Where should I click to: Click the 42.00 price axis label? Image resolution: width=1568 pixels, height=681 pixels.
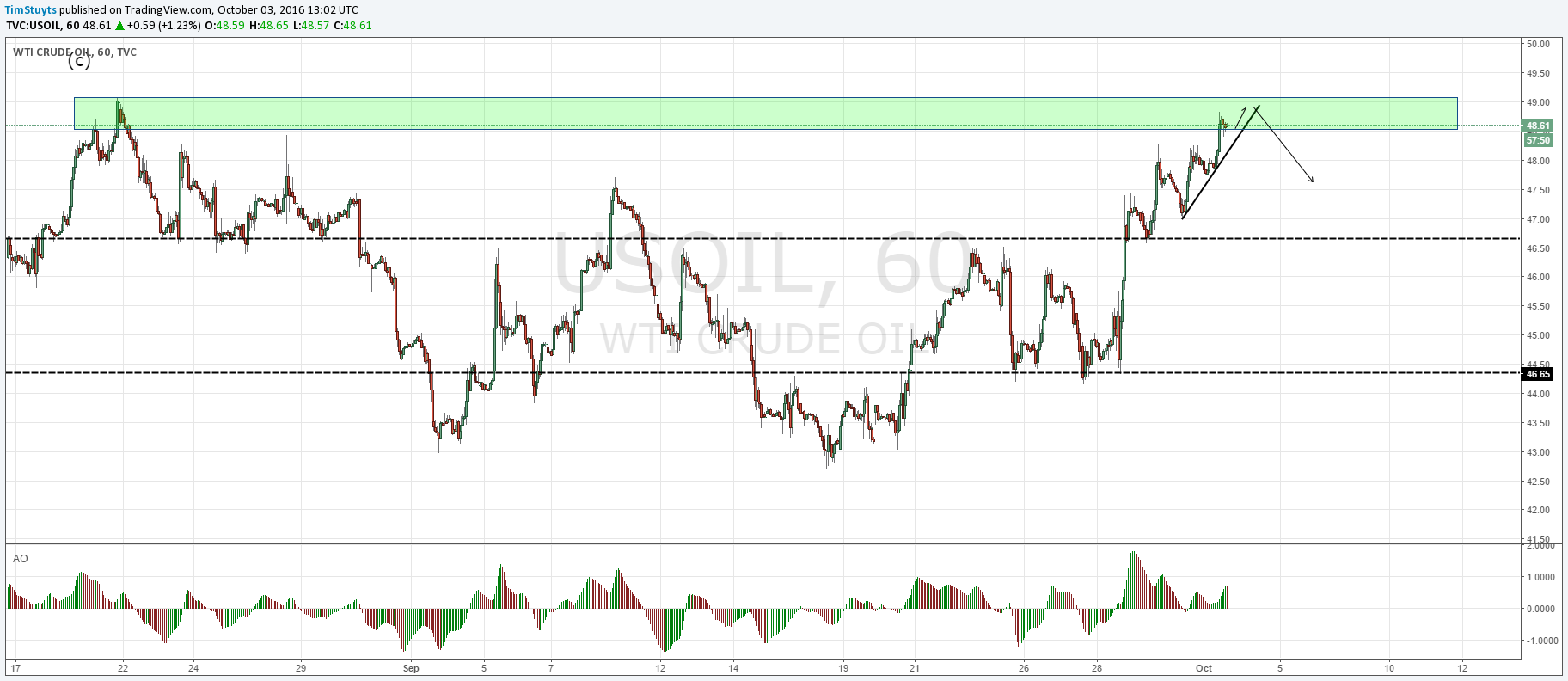pyautogui.click(x=1538, y=510)
